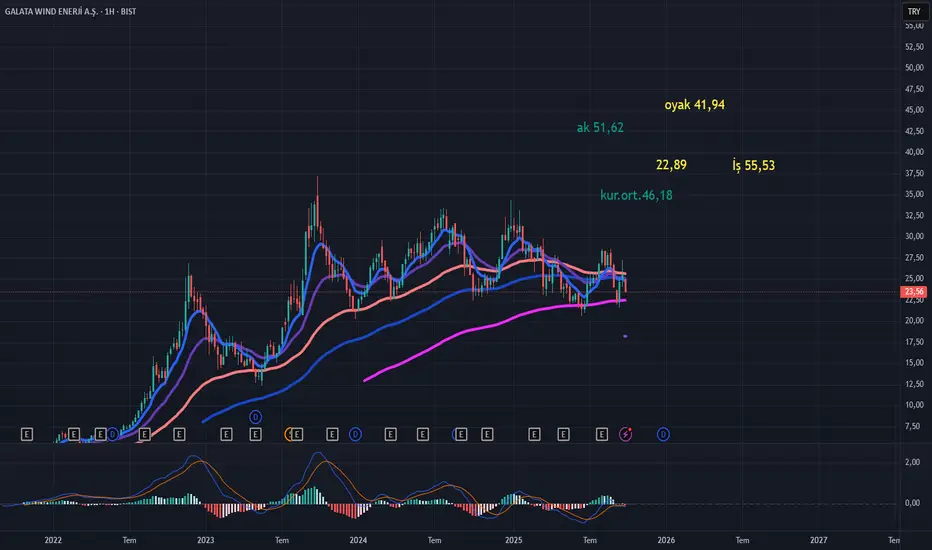932x550 pixels.
Task: Click the 2025 time axis label
Action: point(514,540)
